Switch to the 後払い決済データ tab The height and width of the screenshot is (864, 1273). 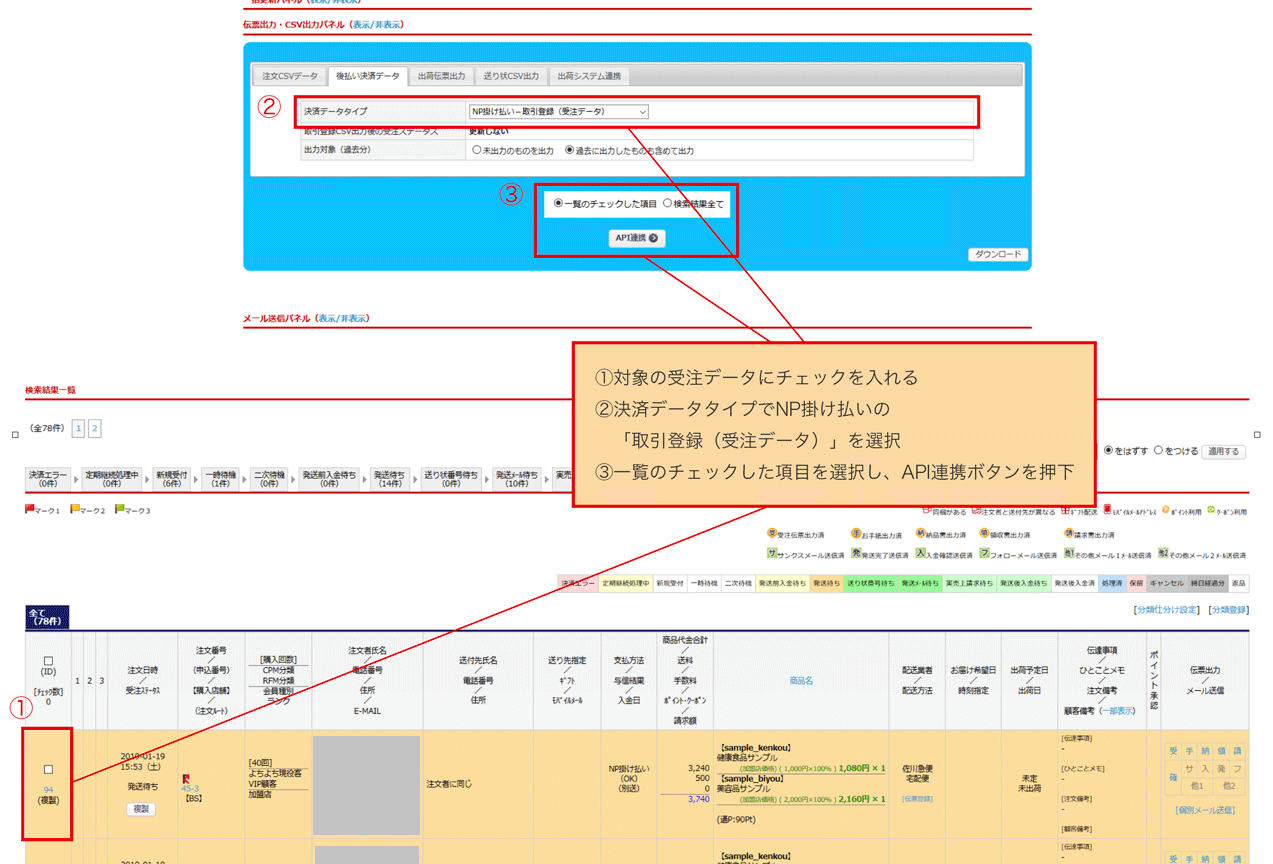[368, 76]
